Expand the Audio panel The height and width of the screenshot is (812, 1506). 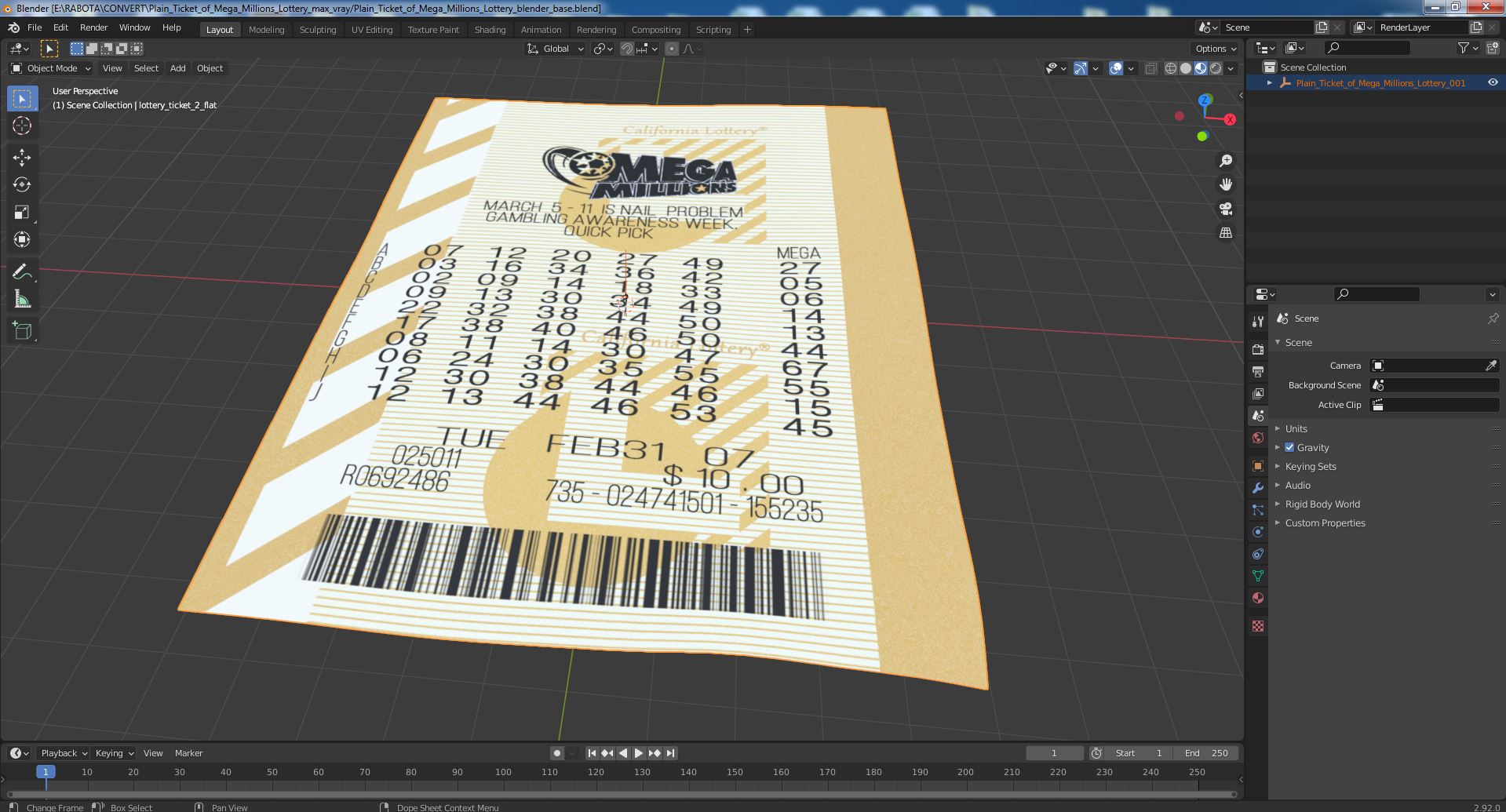click(1298, 485)
